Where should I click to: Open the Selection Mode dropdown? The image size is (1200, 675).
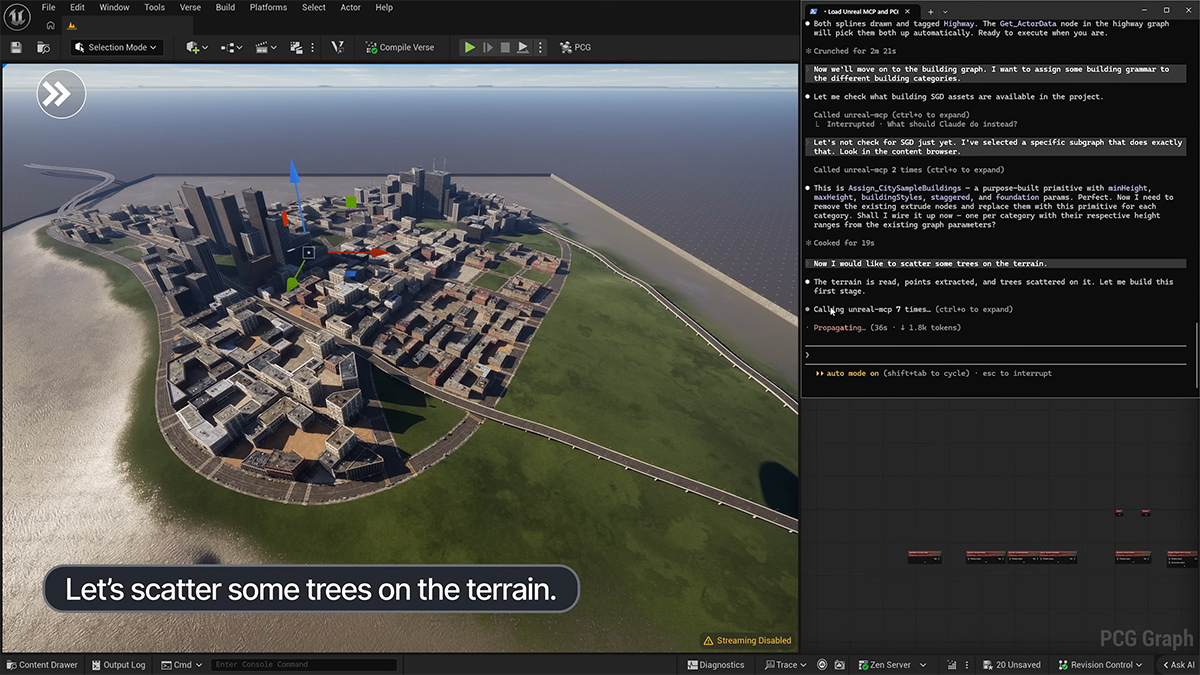[x=116, y=47]
